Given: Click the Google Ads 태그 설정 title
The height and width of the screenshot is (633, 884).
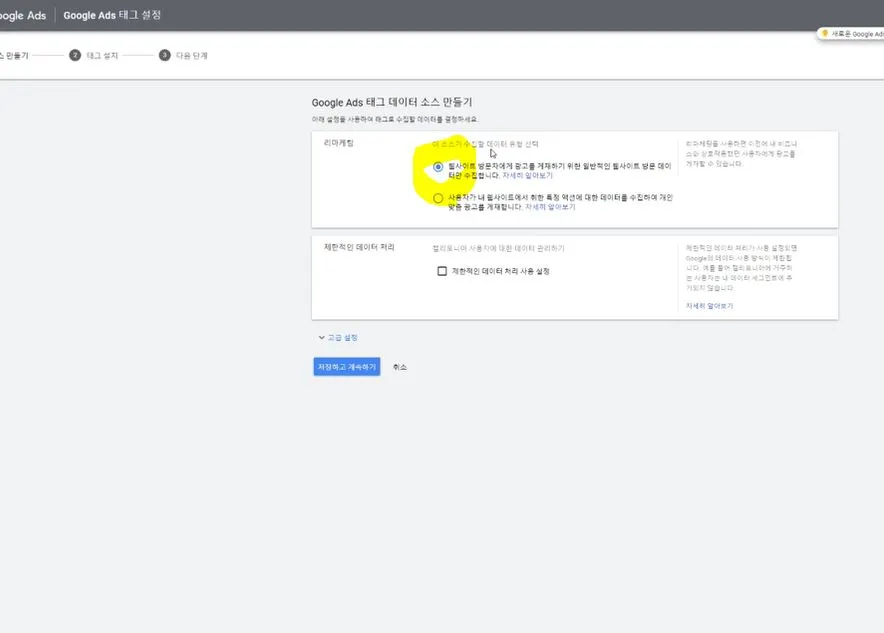Looking at the screenshot, I should point(114,15).
